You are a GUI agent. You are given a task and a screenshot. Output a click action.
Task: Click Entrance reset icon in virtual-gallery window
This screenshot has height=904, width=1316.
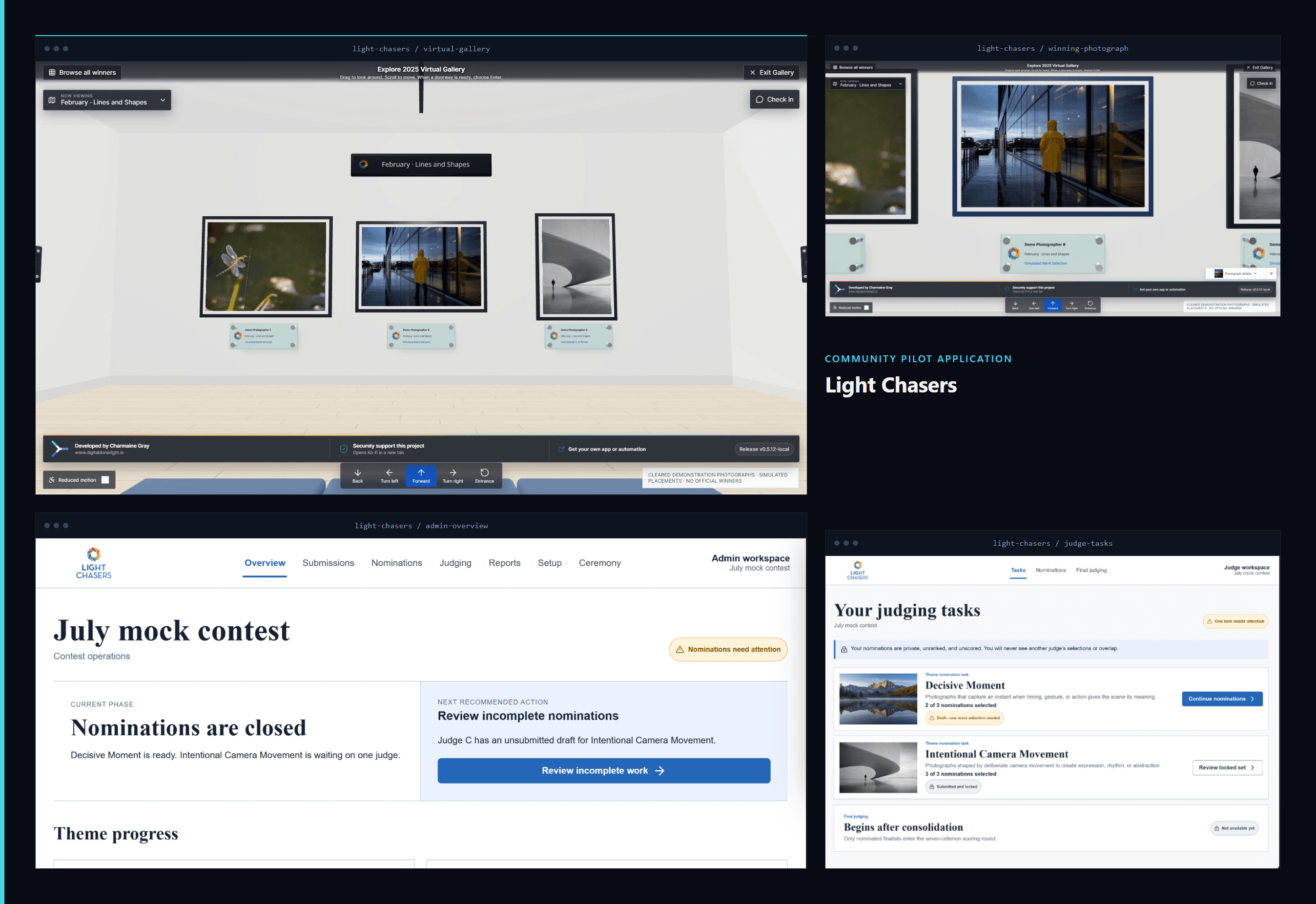(x=484, y=476)
